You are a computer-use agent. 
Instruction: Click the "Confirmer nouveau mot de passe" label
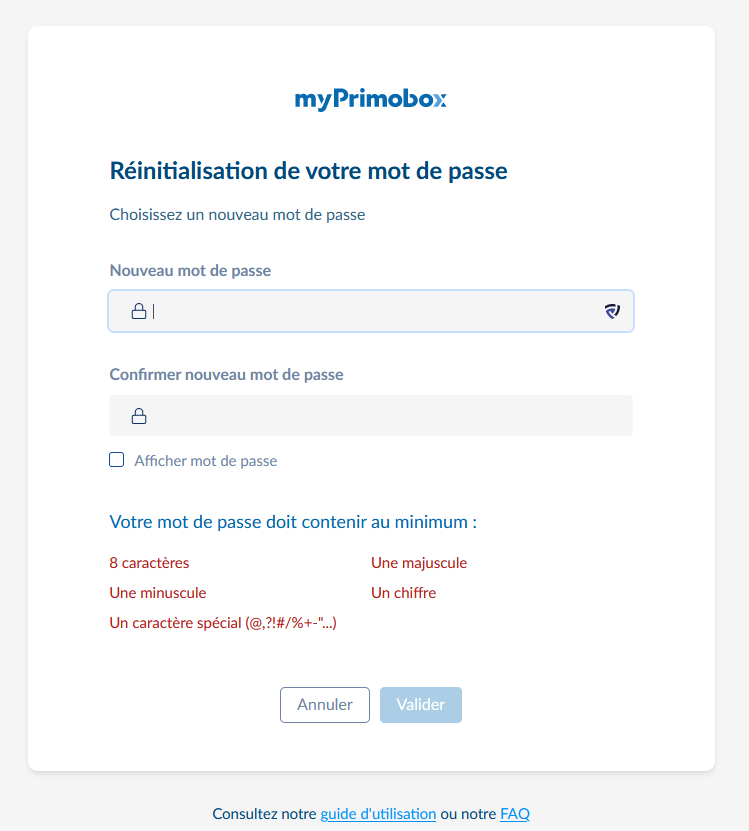[x=226, y=375]
